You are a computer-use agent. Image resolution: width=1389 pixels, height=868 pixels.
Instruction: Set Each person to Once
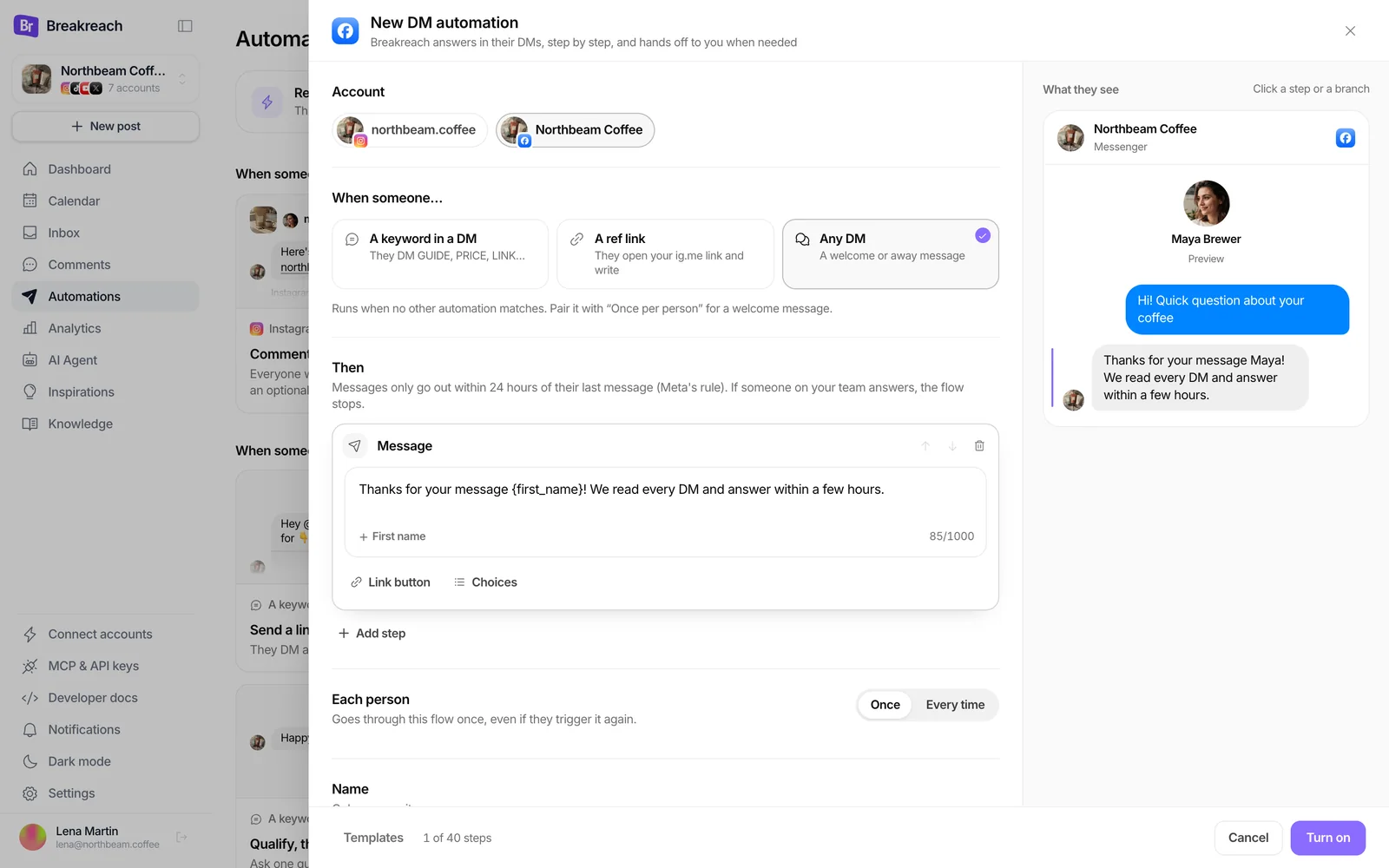885,705
